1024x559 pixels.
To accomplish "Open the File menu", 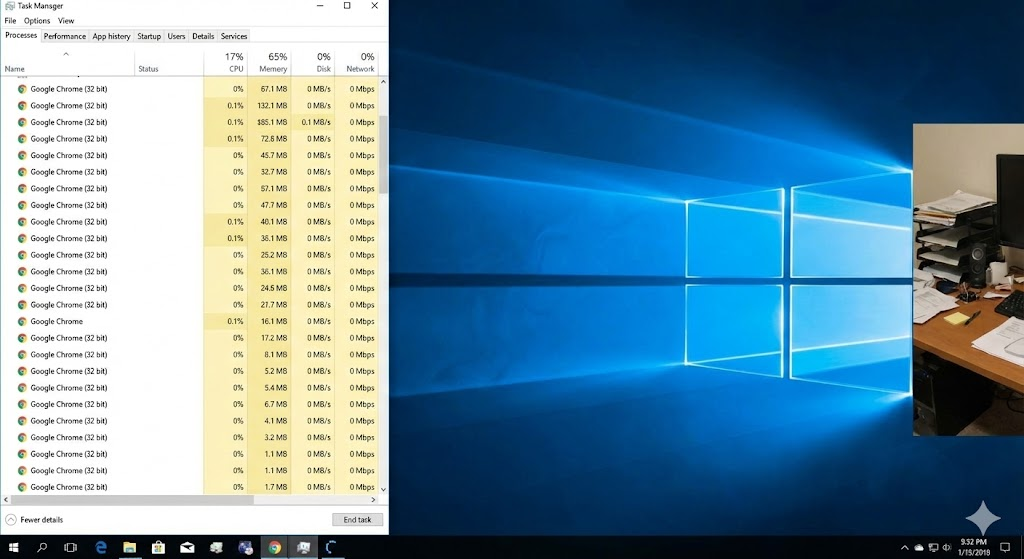I will point(10,21).
